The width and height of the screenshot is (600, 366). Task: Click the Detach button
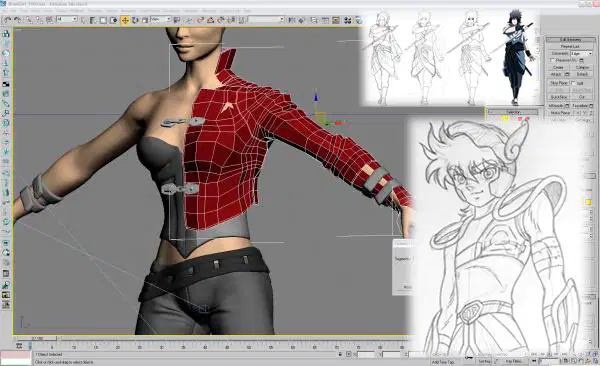click(x=582, y=74)
